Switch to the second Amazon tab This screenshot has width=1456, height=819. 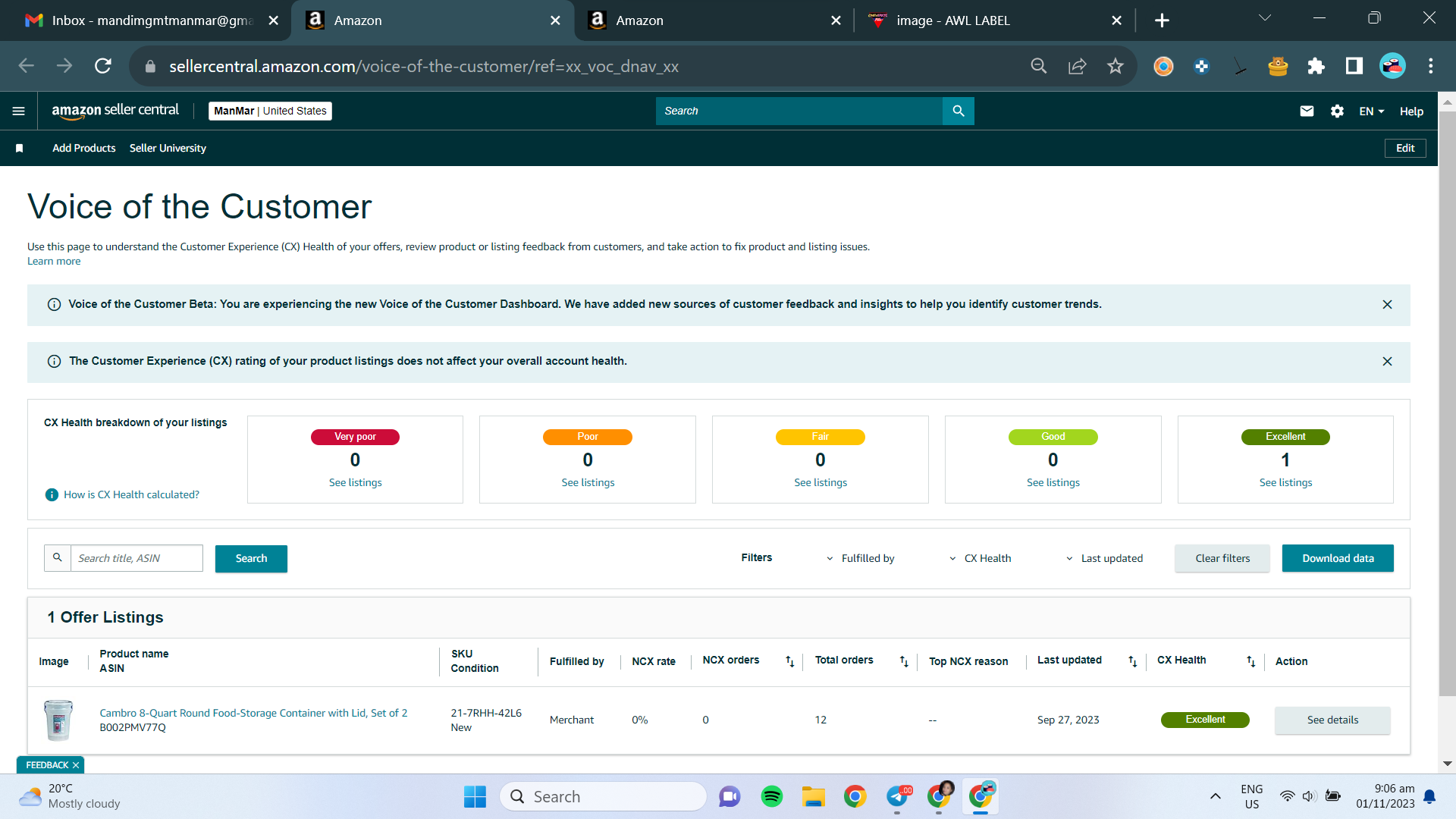pyautogui.click(x=713, y=20)
